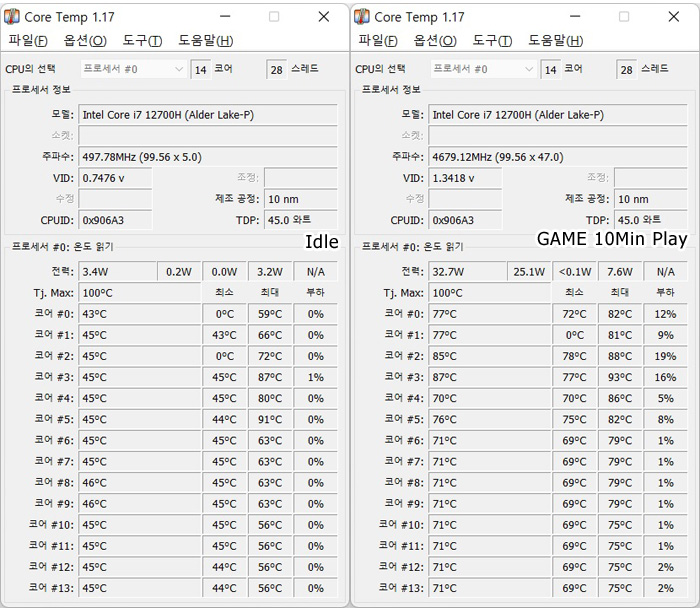Click 코어 #0 load 12%
This screenshot has width=700, height=610.
point(666,314)
